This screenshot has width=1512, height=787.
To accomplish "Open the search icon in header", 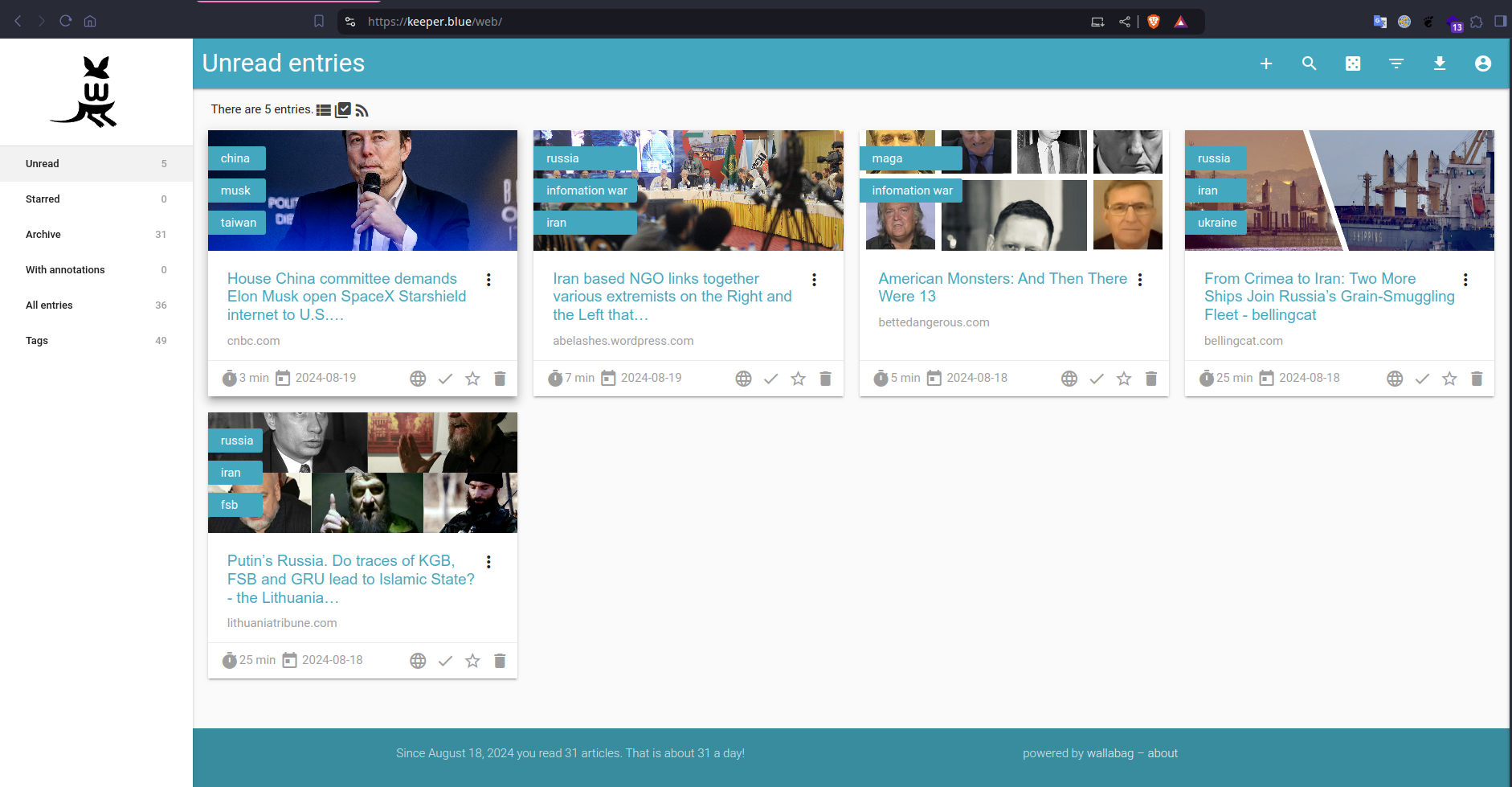I will (x=1310, y=64).
